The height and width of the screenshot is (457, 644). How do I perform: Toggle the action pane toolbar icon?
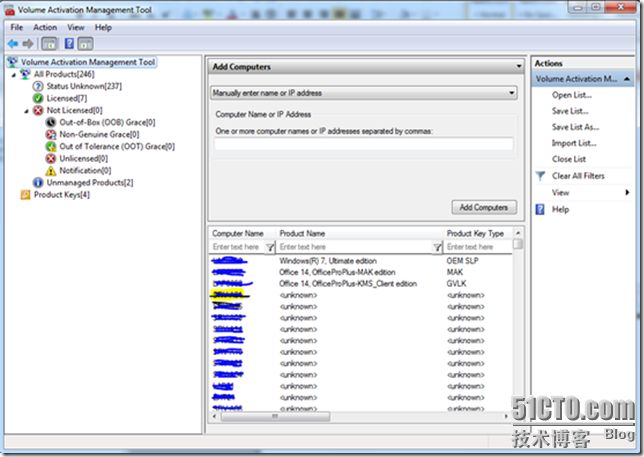tap(85, 44)
